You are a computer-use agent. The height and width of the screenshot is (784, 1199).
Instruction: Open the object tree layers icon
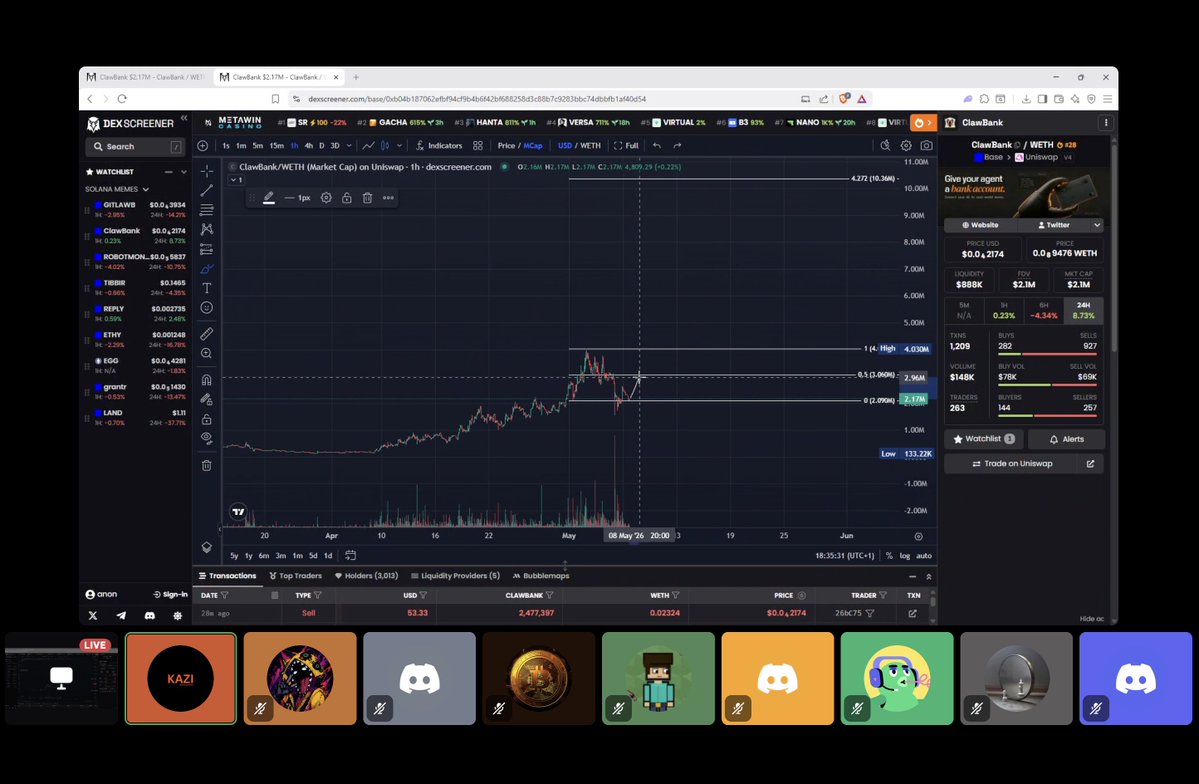(x=206, y=547)
